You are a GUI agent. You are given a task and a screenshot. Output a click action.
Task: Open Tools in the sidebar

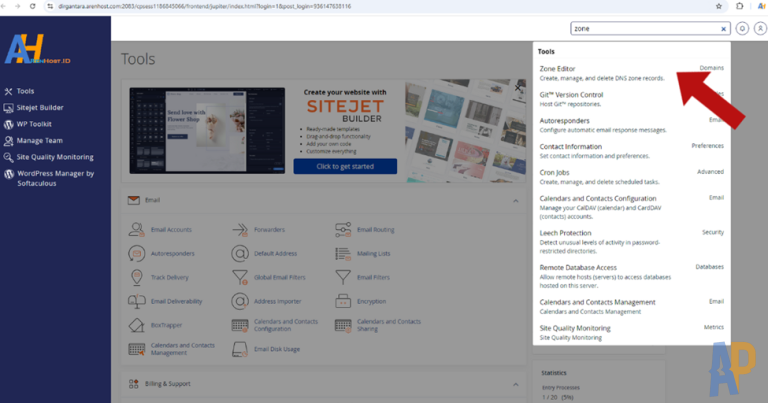pos(25,91)
